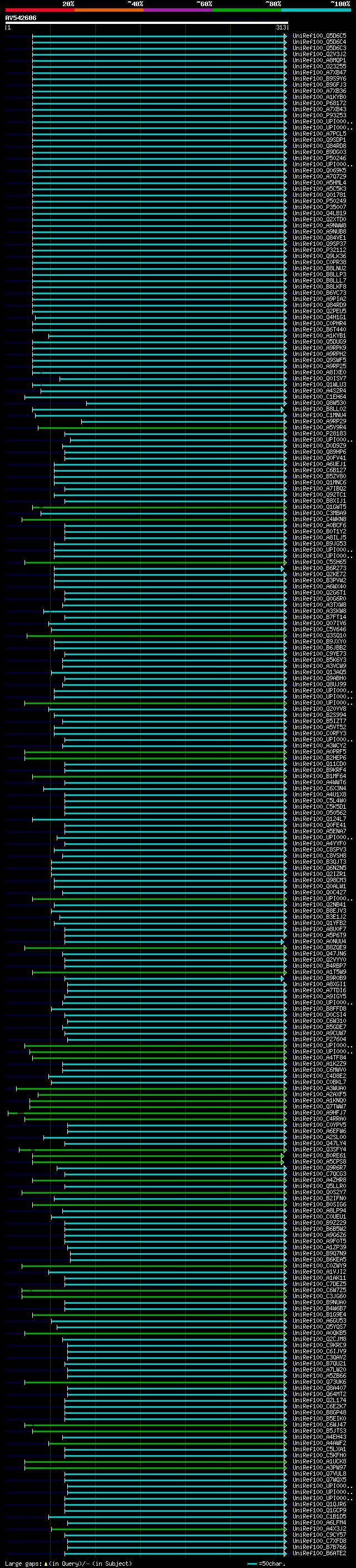Select hit UniRef100_B1G9E4
This screenshot has width=356, height=1568.
[x=319, y=1315]
